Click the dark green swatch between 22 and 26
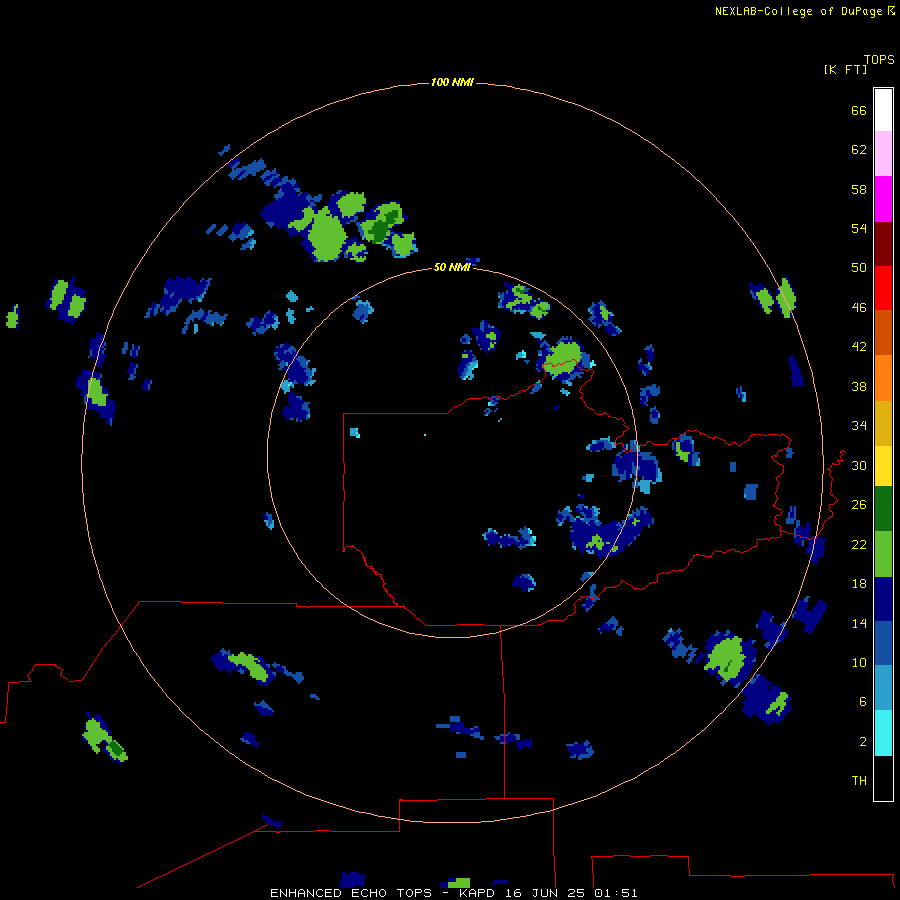Viewport: 900px width, 900px height. (x=883, y=509)
